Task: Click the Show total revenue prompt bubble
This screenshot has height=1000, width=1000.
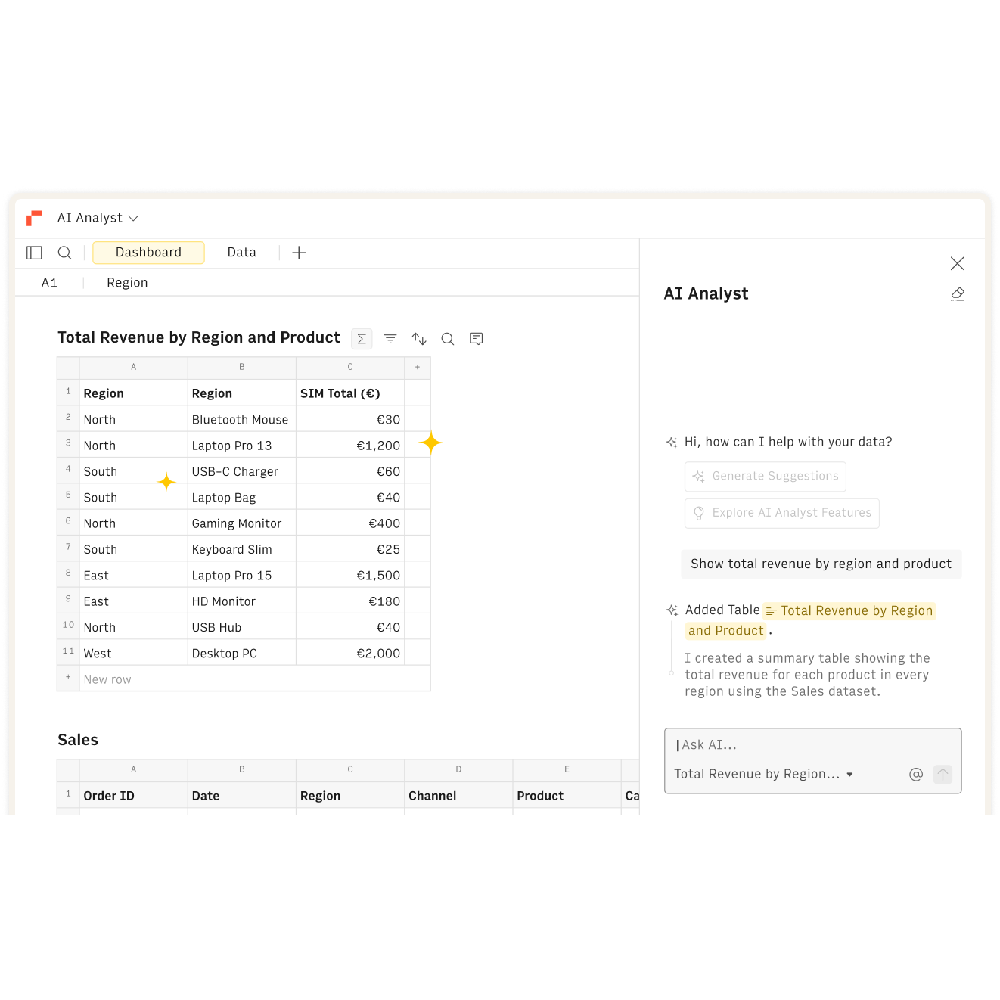Action: tap(821, 564)
